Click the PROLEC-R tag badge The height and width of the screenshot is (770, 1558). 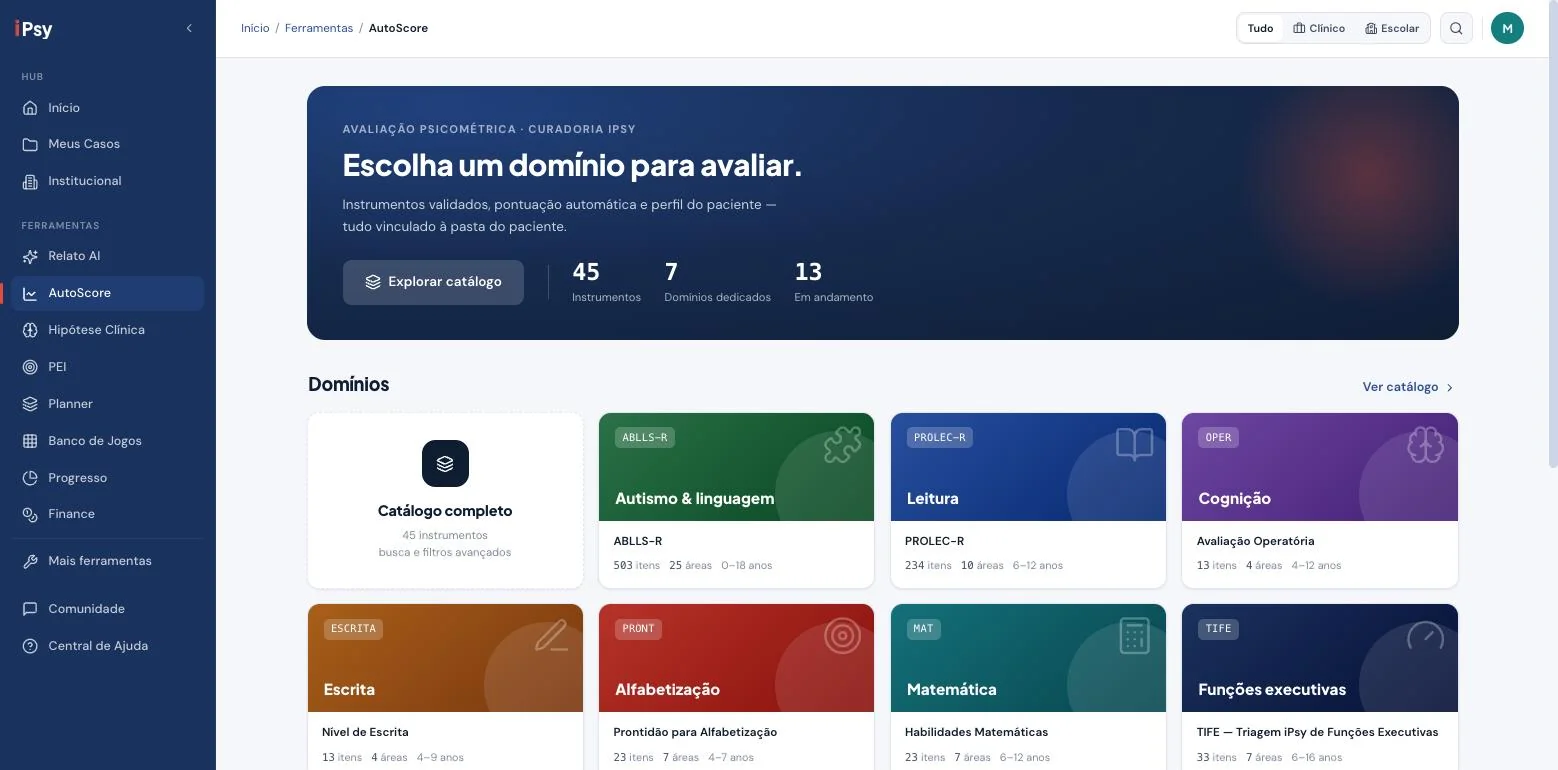tap(940, 437)
